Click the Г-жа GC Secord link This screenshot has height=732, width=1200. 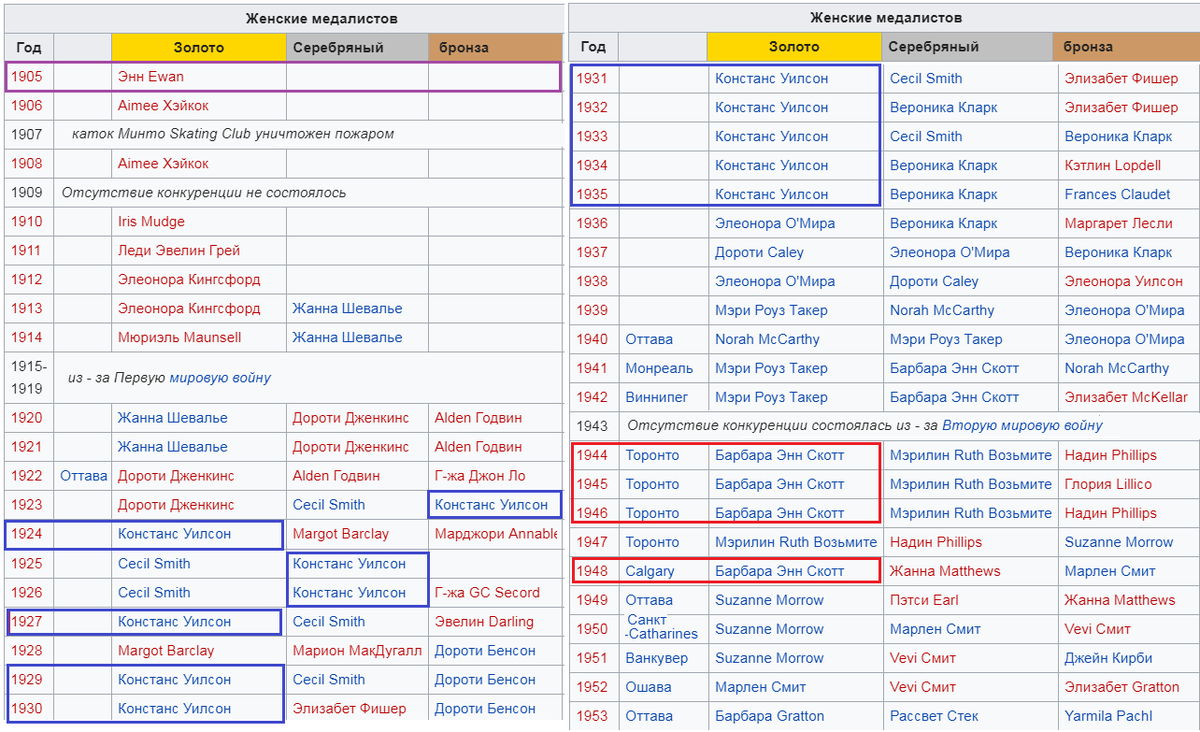point(487,592)
